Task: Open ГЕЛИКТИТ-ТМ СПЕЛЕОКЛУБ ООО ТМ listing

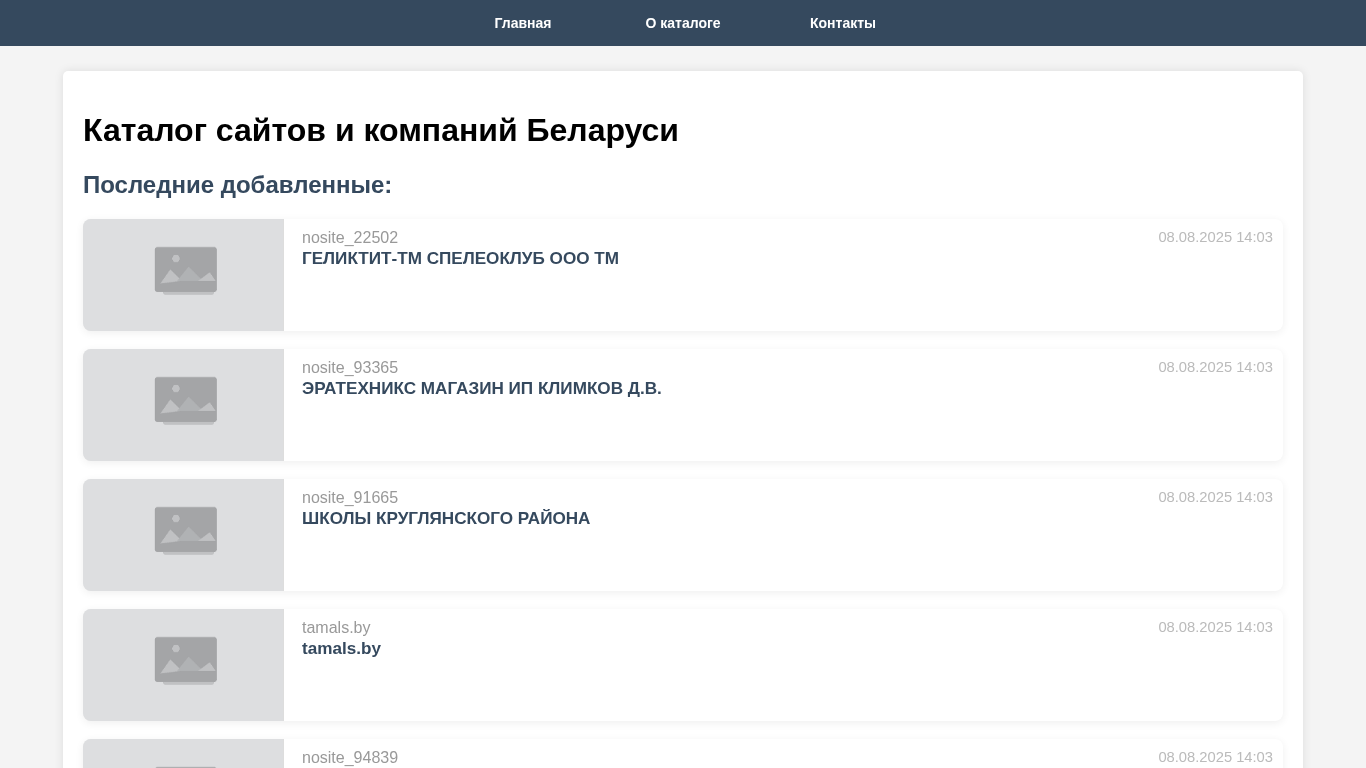Action: point(460,259)
